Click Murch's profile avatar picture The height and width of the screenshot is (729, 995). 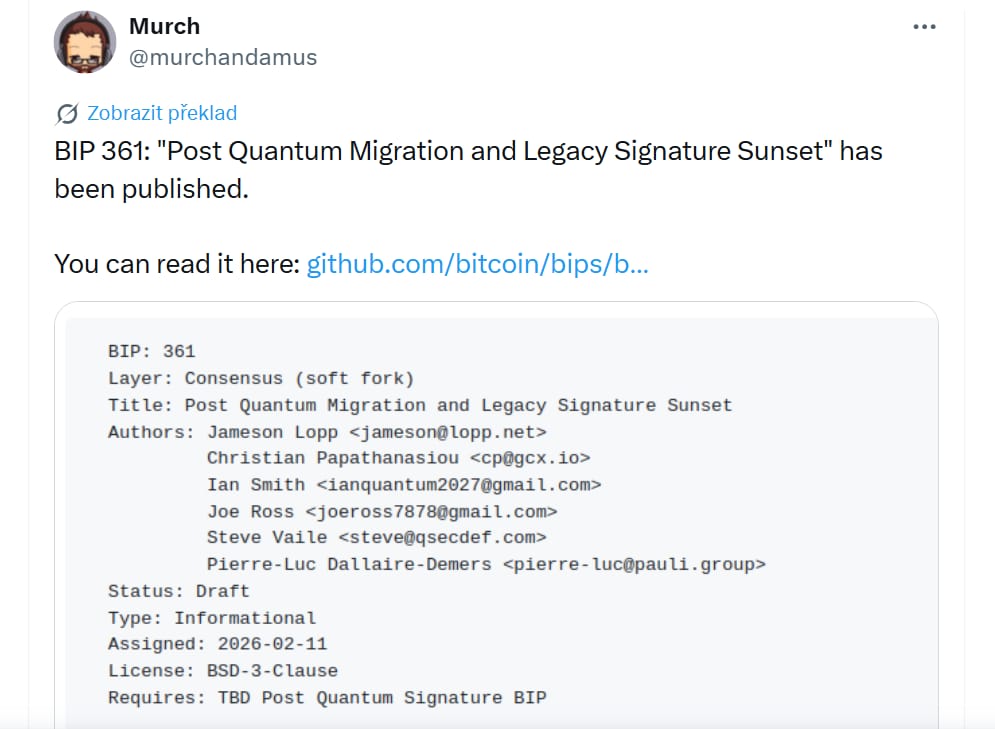click(86, 43)
